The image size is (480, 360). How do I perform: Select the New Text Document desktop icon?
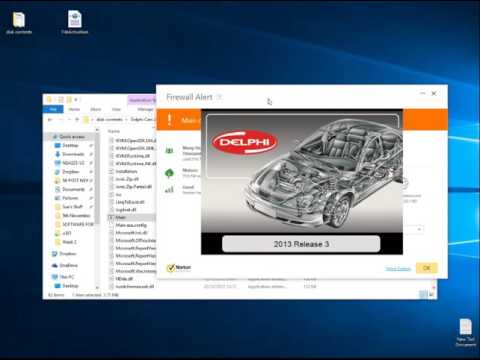[x=466, y=332]
